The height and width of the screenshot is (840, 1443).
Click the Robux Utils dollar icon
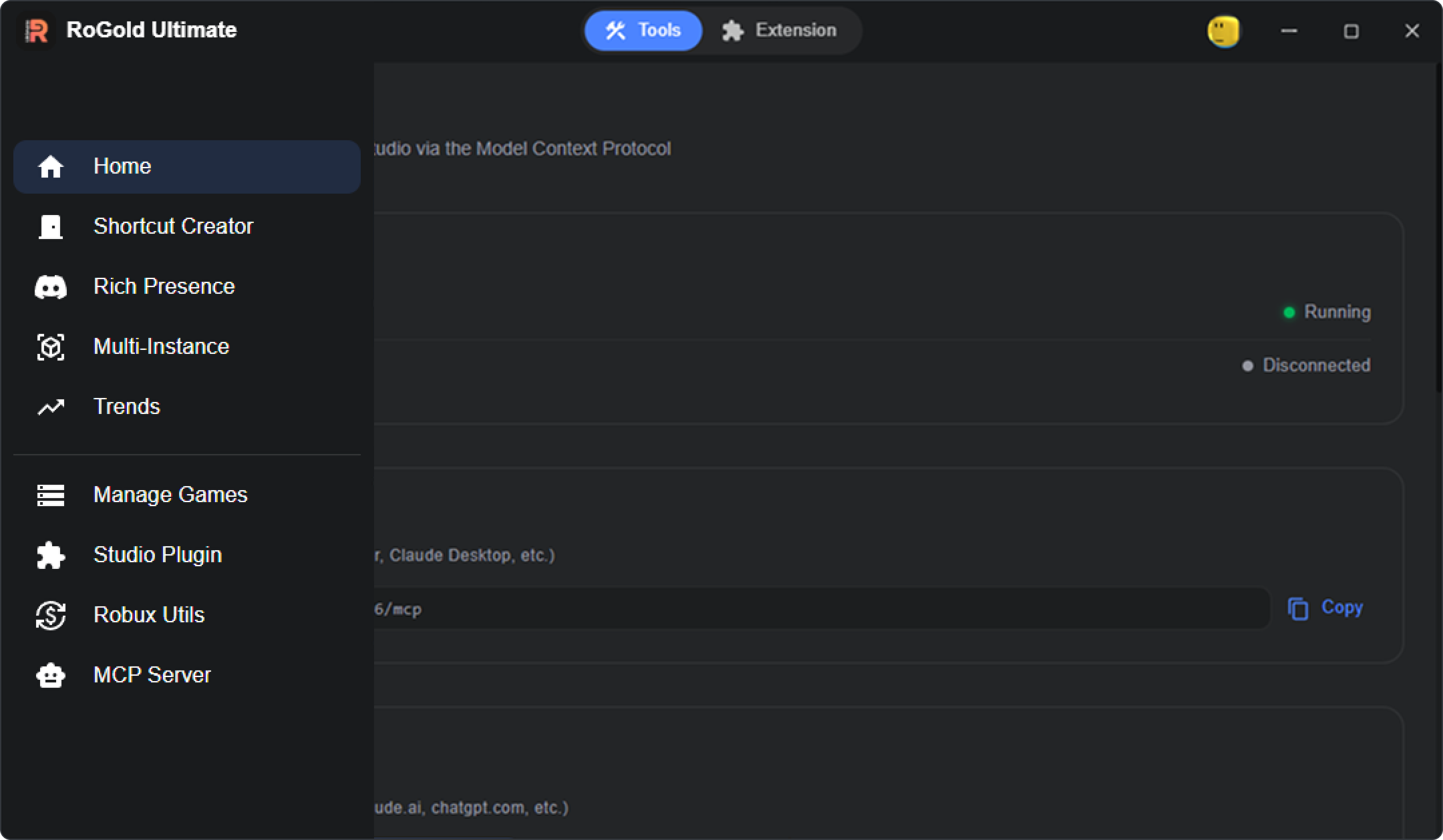point(51,616)
